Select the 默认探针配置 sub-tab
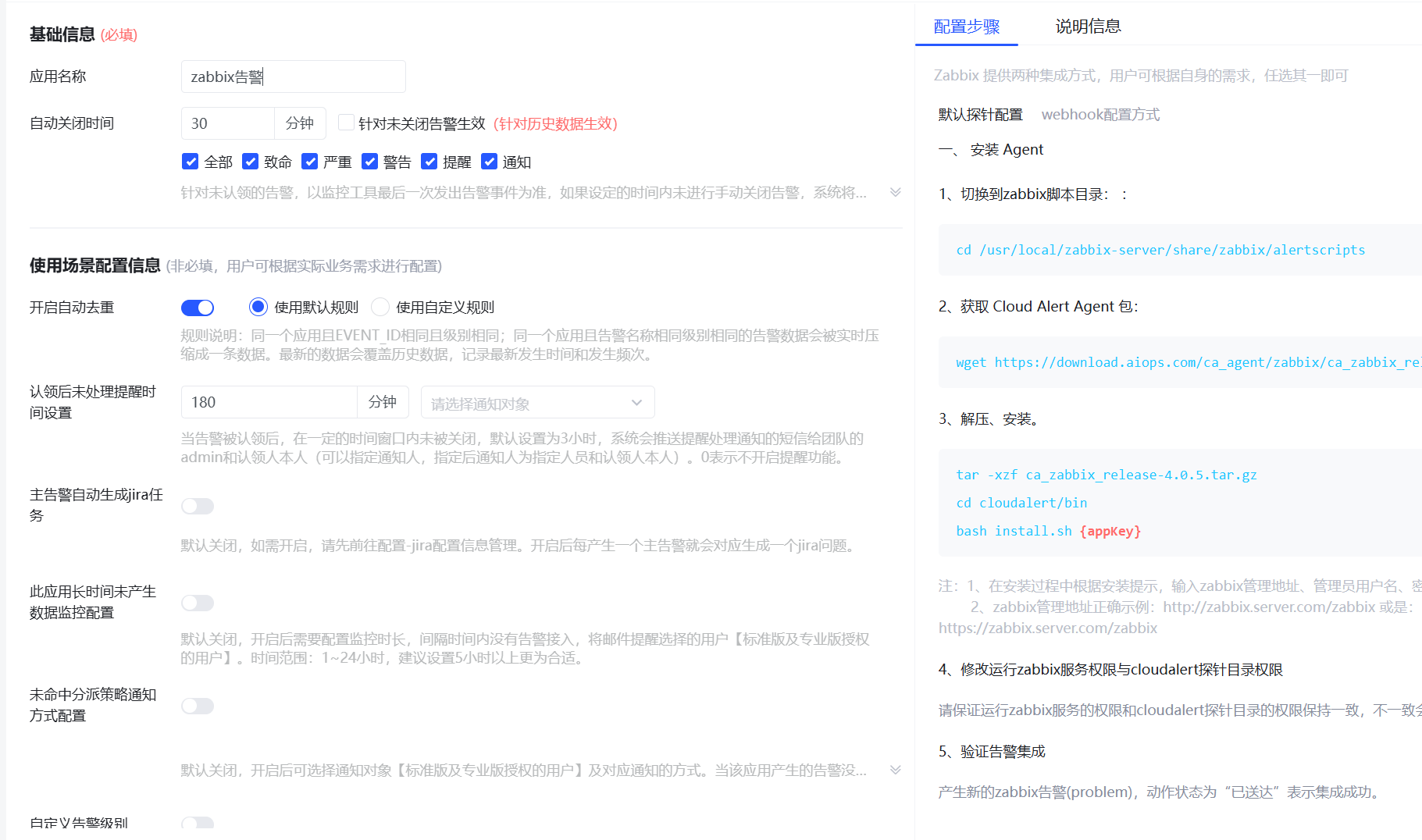The image size is (1422, 840). [980, 115]
